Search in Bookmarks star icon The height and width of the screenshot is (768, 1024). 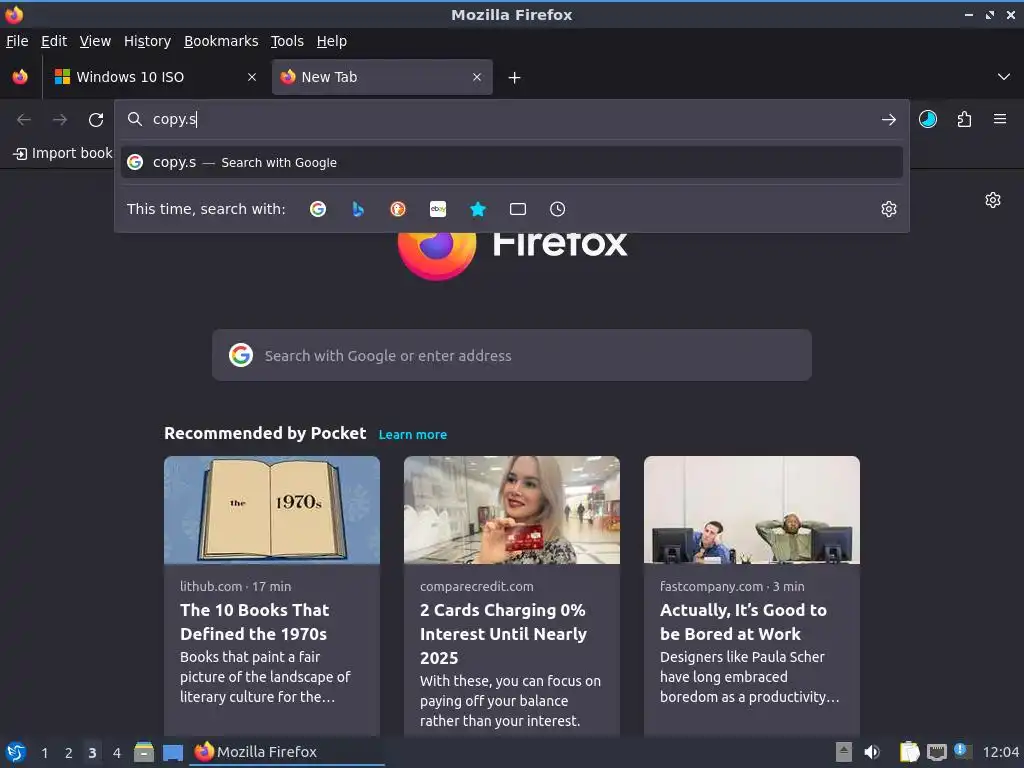[x=478, y=209]
